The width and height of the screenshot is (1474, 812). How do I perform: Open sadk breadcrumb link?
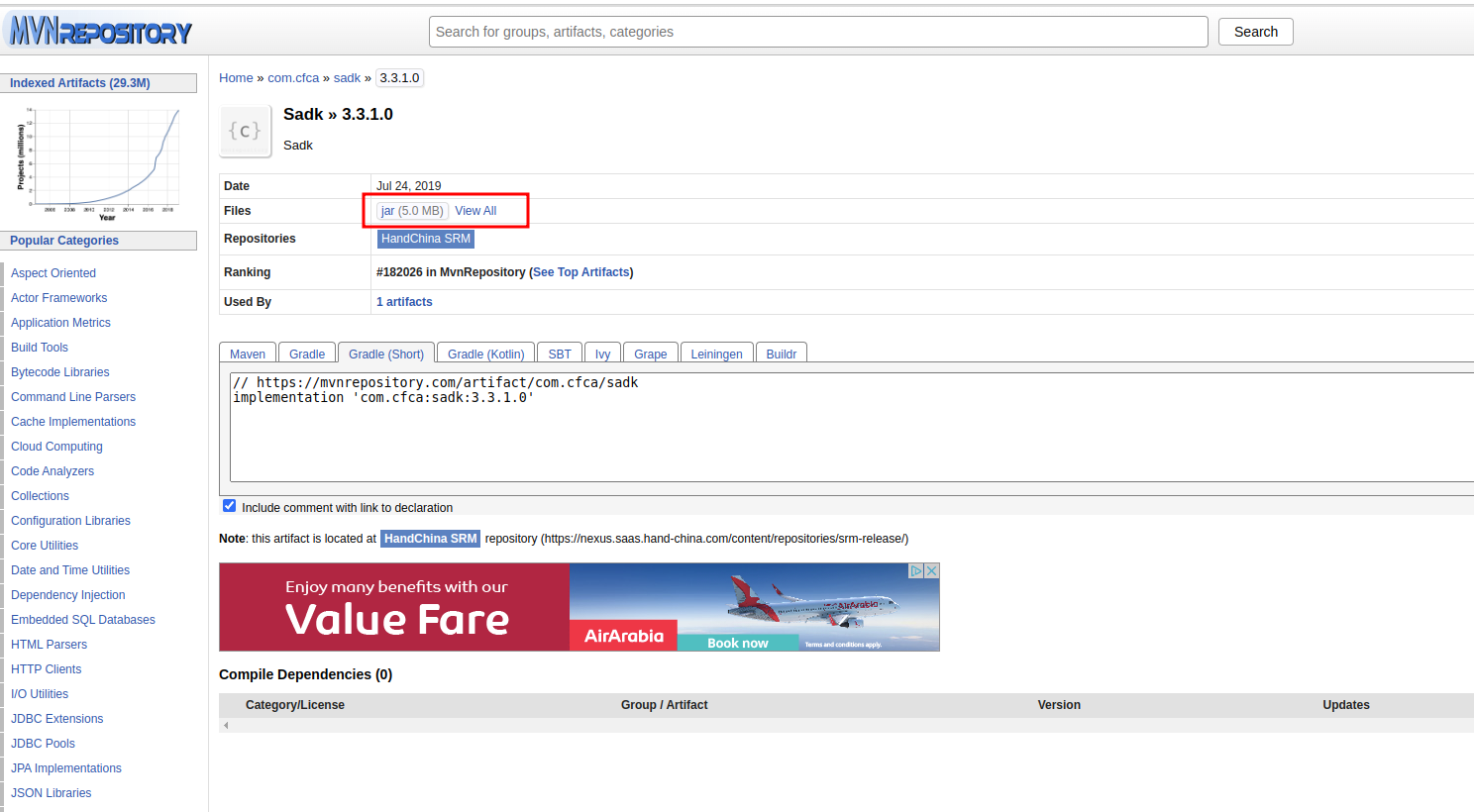(x=347, y=78)
